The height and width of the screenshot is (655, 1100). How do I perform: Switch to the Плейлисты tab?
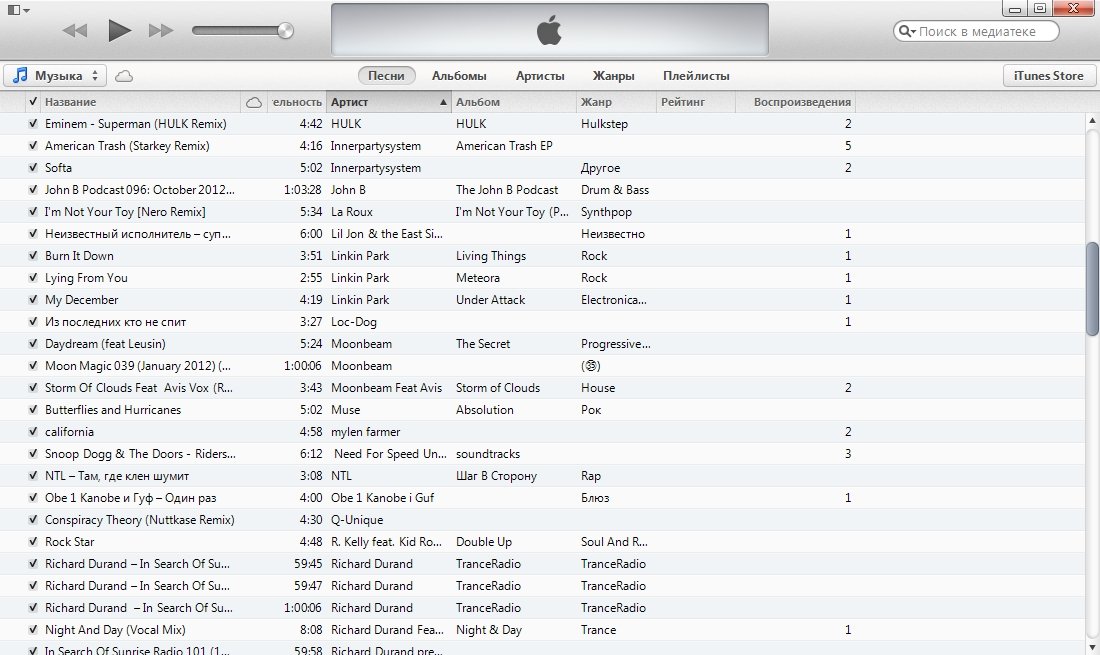(x=696, y=76)
